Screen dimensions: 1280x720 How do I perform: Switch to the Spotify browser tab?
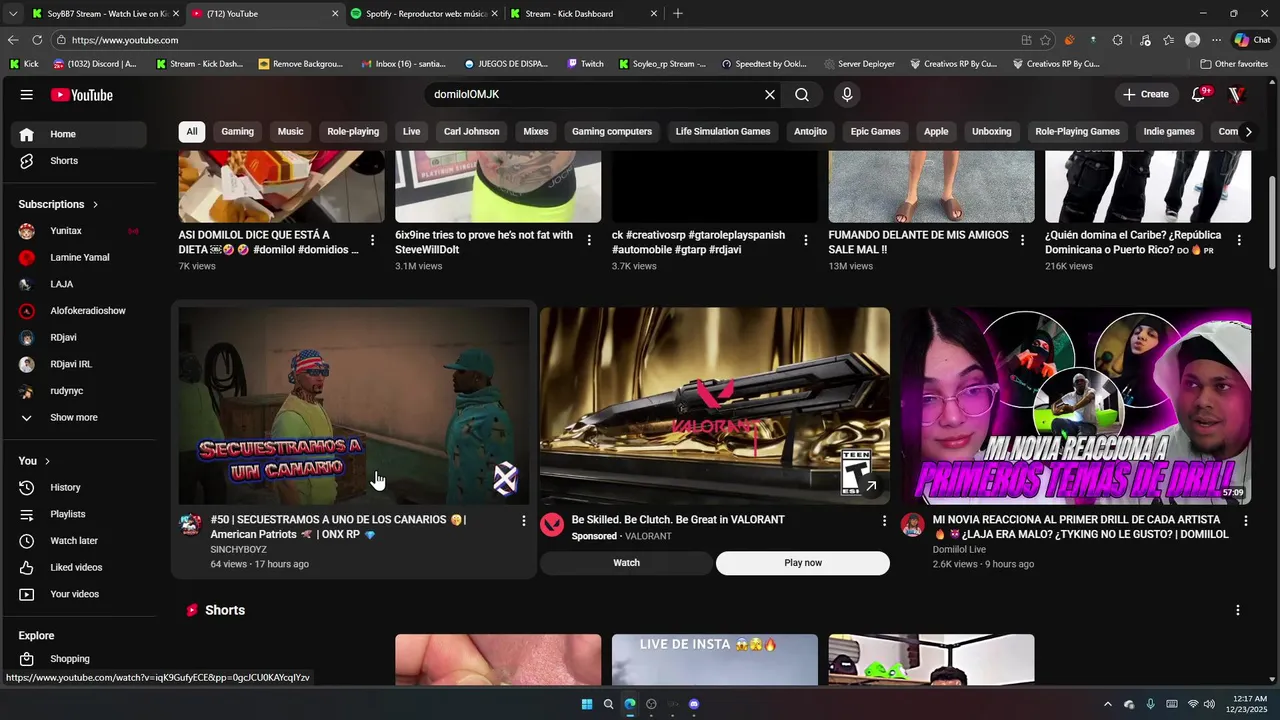[423, 14]
